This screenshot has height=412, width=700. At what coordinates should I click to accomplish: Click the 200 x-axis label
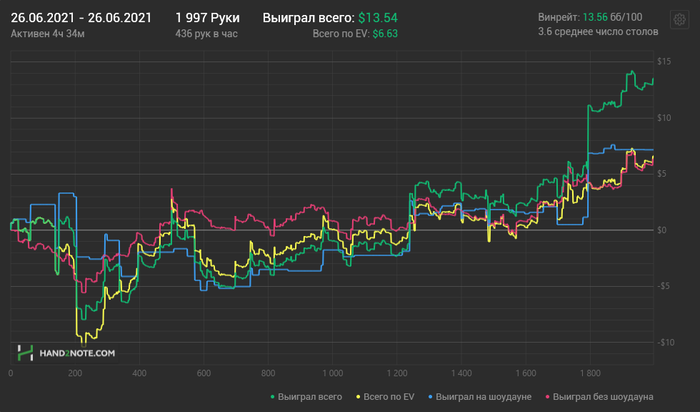click(x=75, y=374)
